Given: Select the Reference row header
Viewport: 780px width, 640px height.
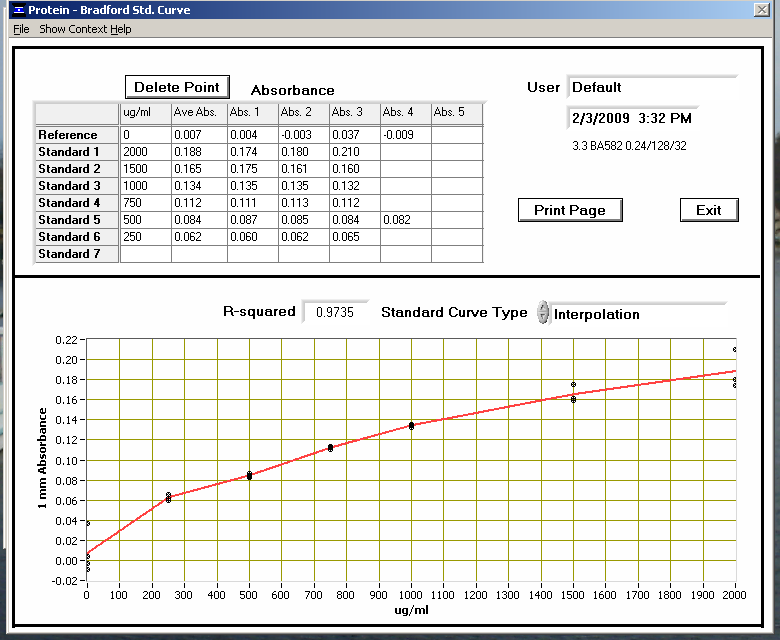Looking at the screenshot, I should click(x=77, y=135).
